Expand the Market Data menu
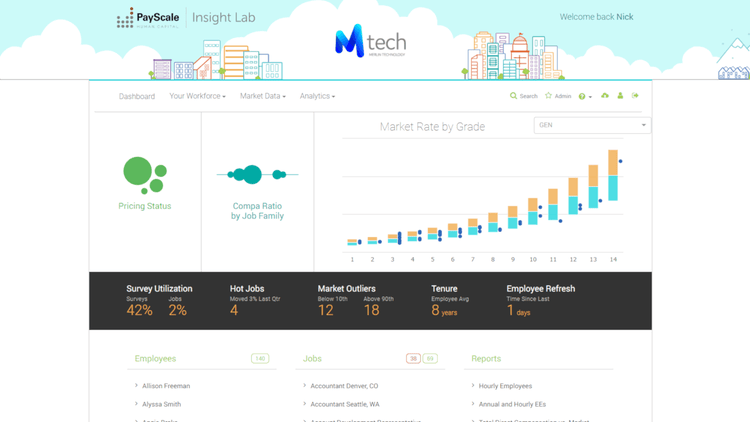The image size is (750, 422). click(263, 96)
